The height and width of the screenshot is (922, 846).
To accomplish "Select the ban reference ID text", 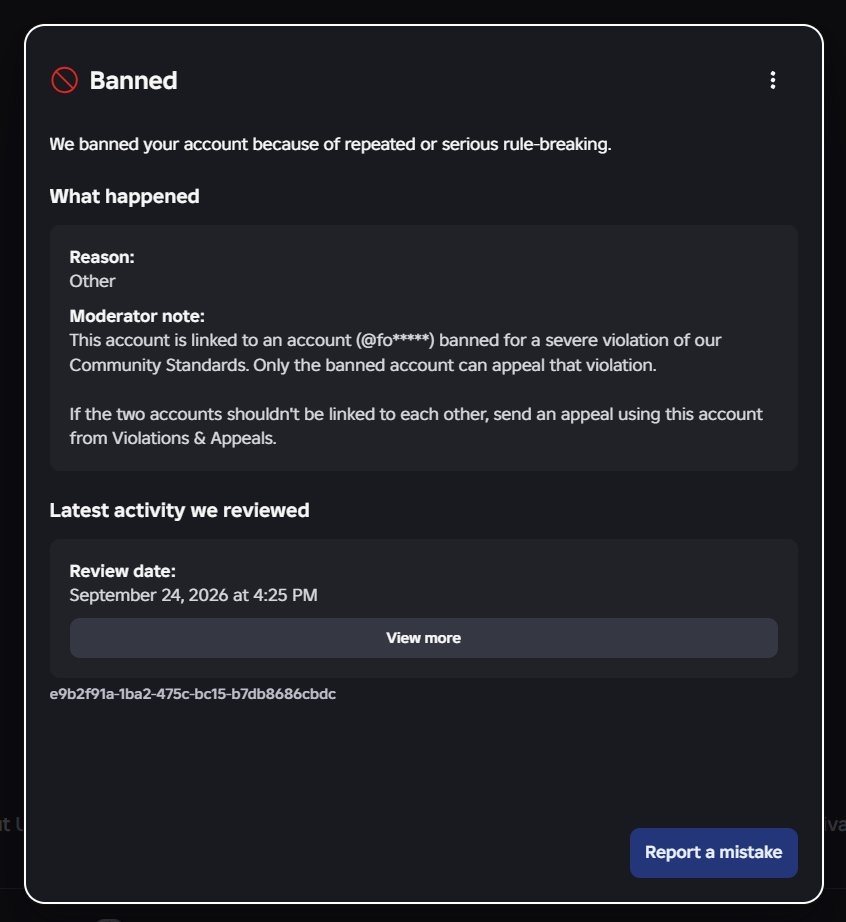I will pos(193,694).
